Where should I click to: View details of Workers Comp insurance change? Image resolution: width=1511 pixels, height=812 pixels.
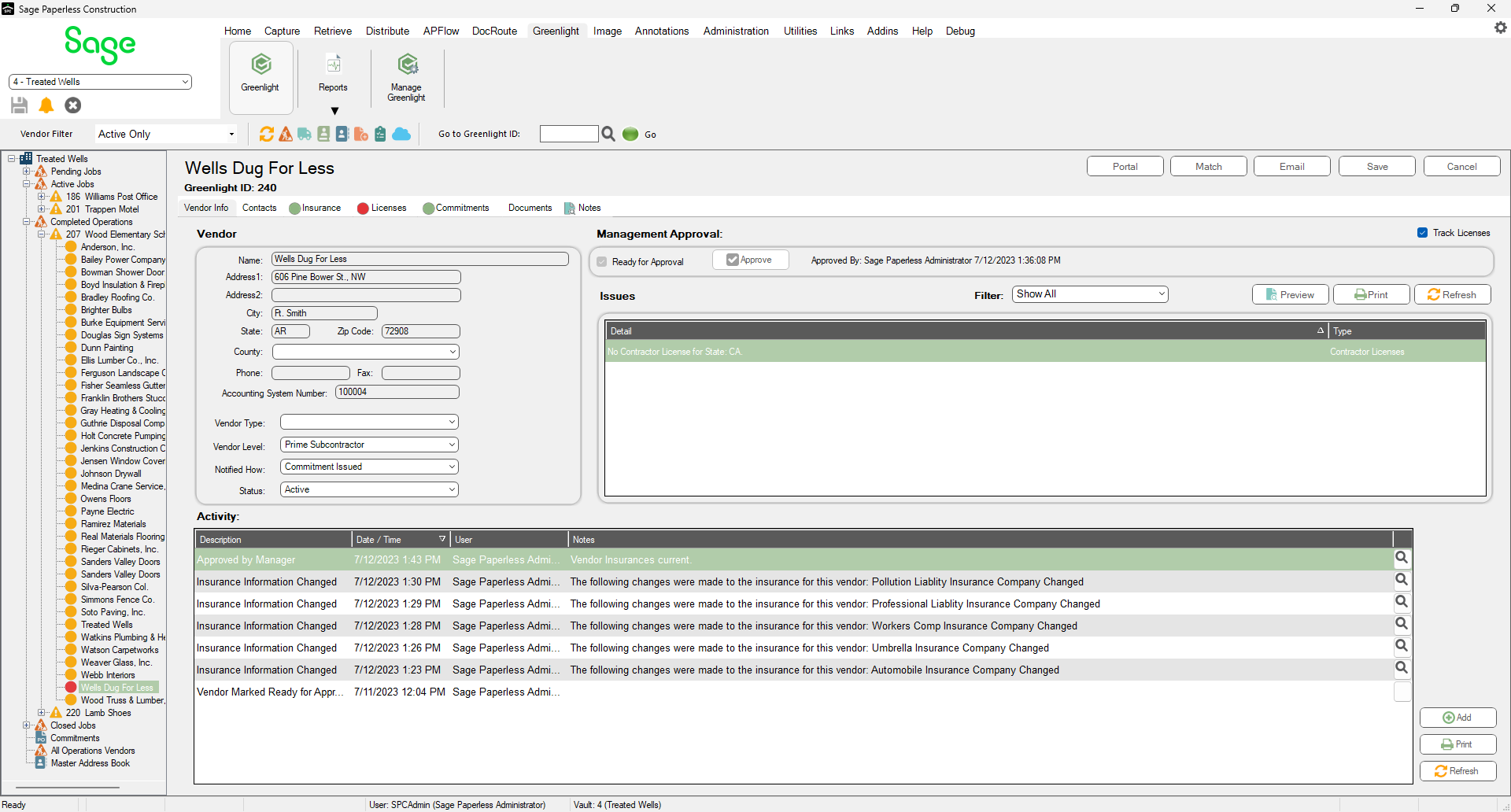(x=1402, y=625)
